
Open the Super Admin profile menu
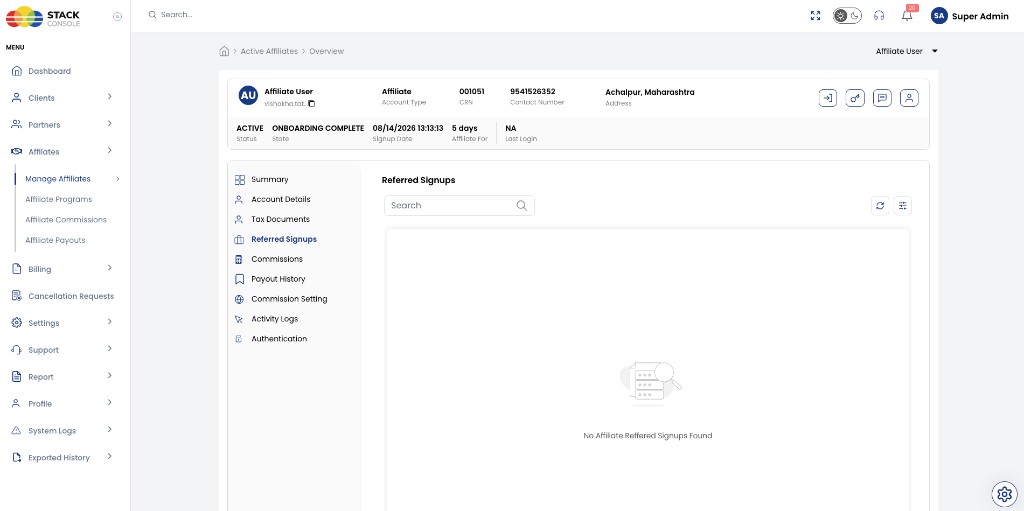(970, 16)
